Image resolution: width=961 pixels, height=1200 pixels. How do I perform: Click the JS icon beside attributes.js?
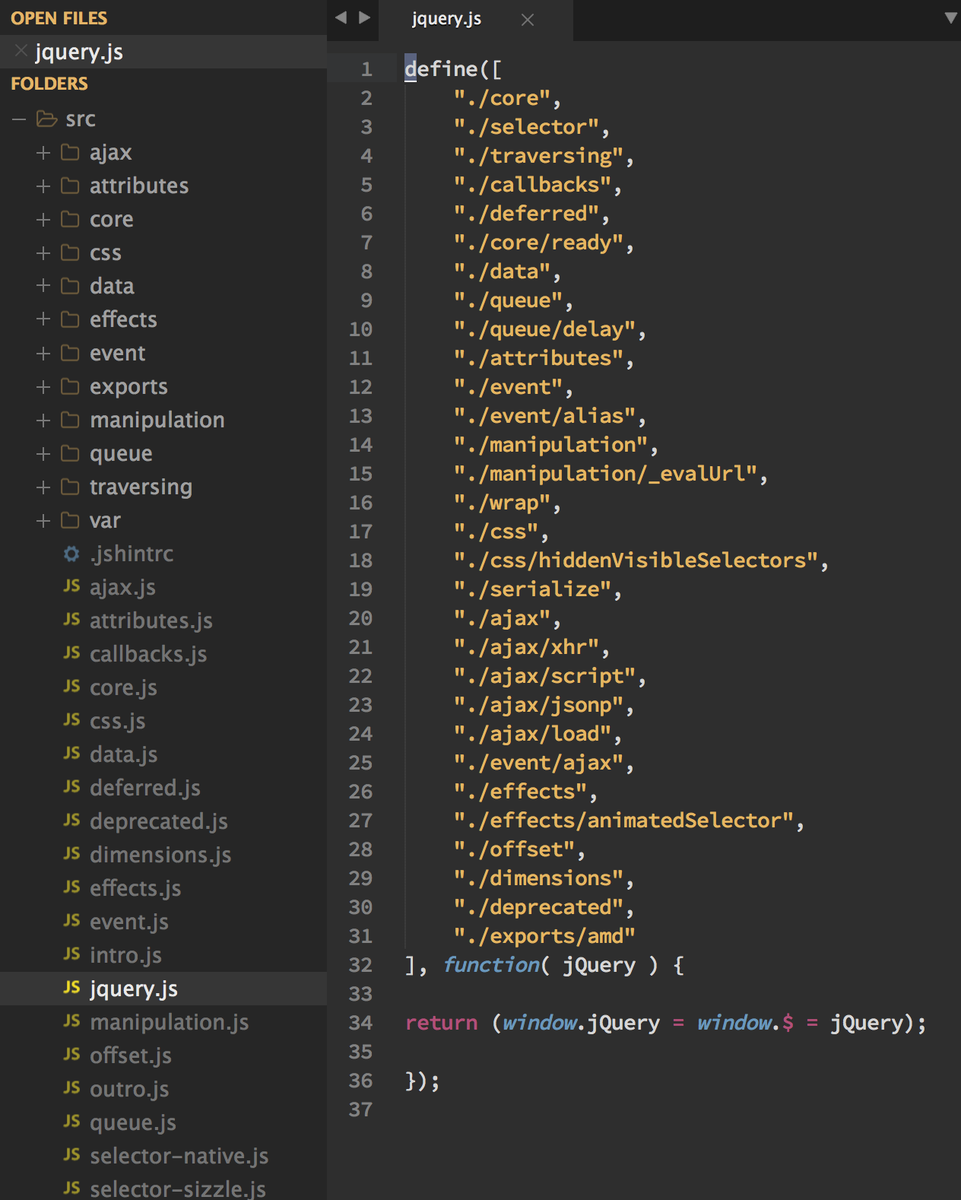tap(71, 620)
